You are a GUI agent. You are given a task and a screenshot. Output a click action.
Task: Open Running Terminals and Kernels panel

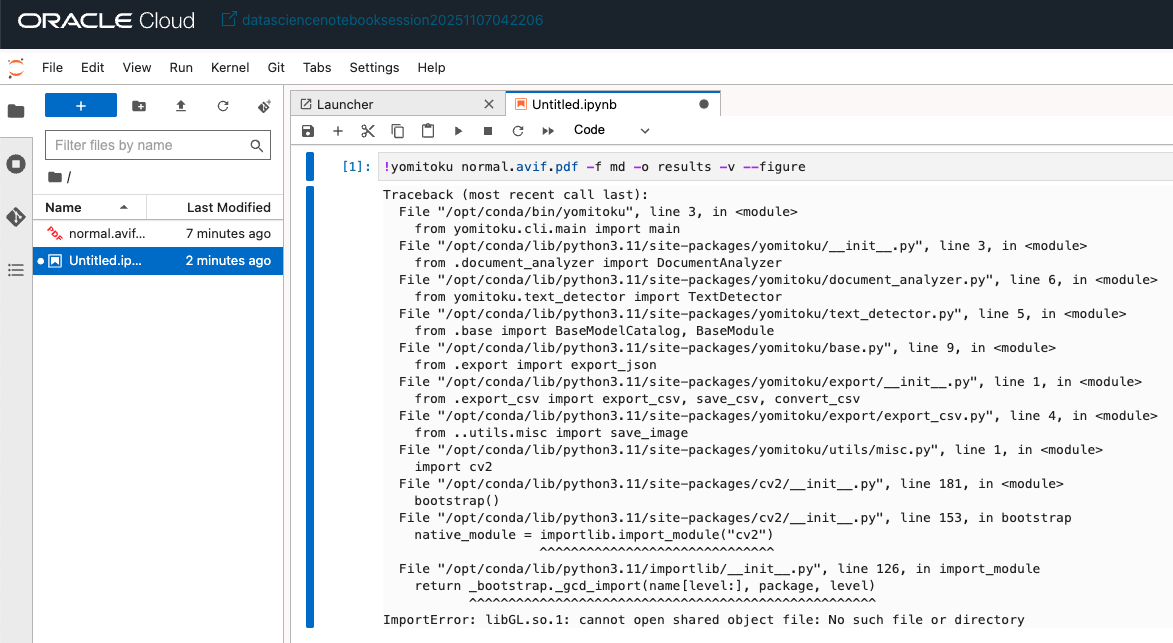[16, 164]
